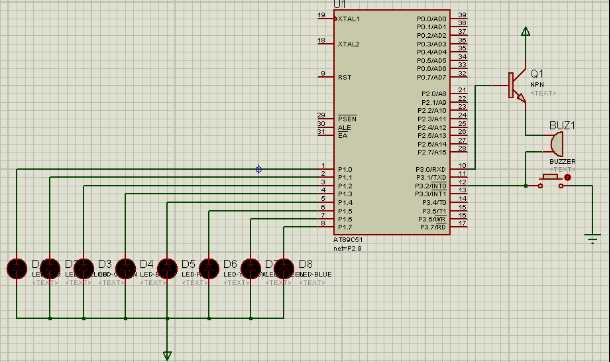Image resolution: width=610 pixels, height=362 pixels.
Task: Click the EA pin label
Action: point(343,136)
